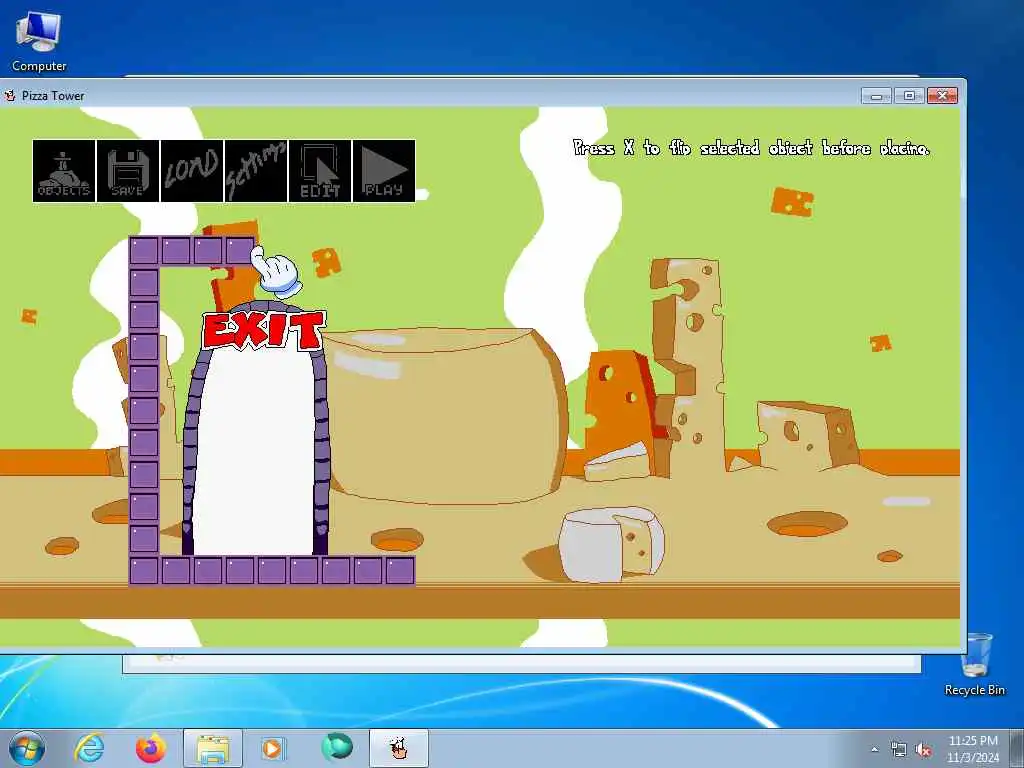The image size is (1024, 768).
Task: Open the Objects panel in the editor
Action: [x=64, y=171]
